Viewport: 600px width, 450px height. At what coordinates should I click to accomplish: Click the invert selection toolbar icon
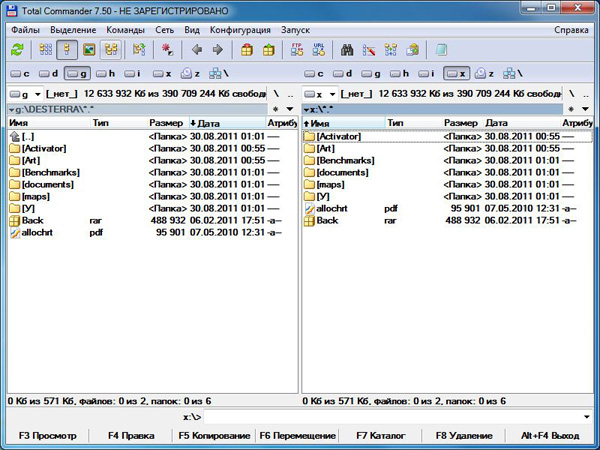(139, 50)
